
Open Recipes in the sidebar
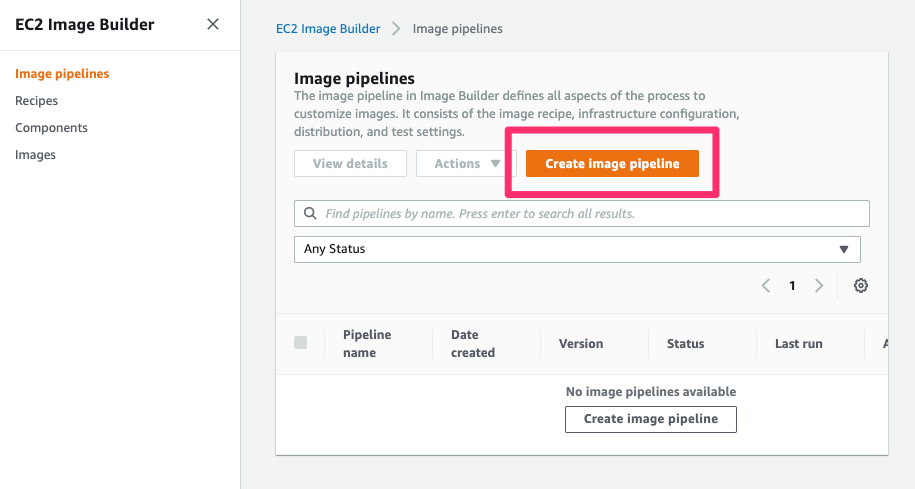click(x=36, y=100)
